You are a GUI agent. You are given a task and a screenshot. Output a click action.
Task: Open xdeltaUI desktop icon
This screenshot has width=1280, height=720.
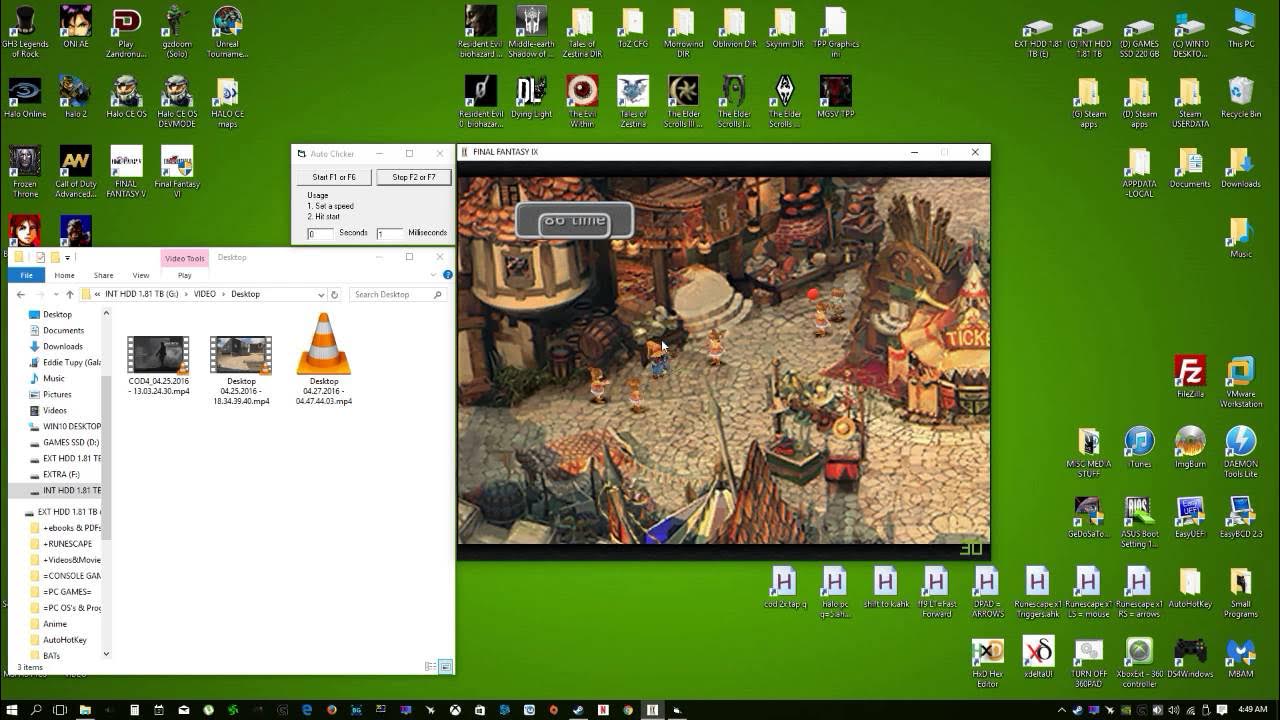(1038, 657)
